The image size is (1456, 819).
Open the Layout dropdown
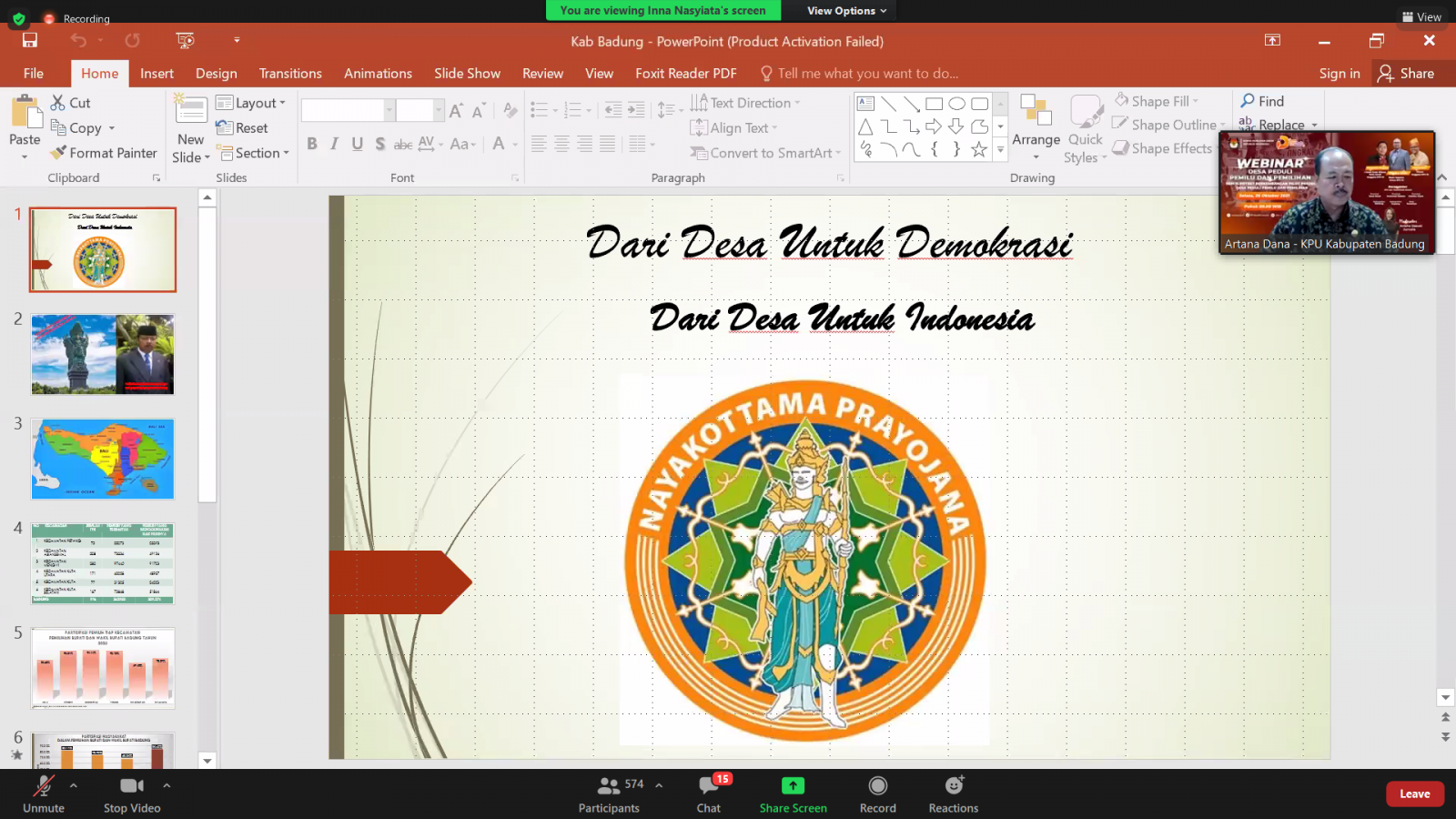click(x=251, y=103)
